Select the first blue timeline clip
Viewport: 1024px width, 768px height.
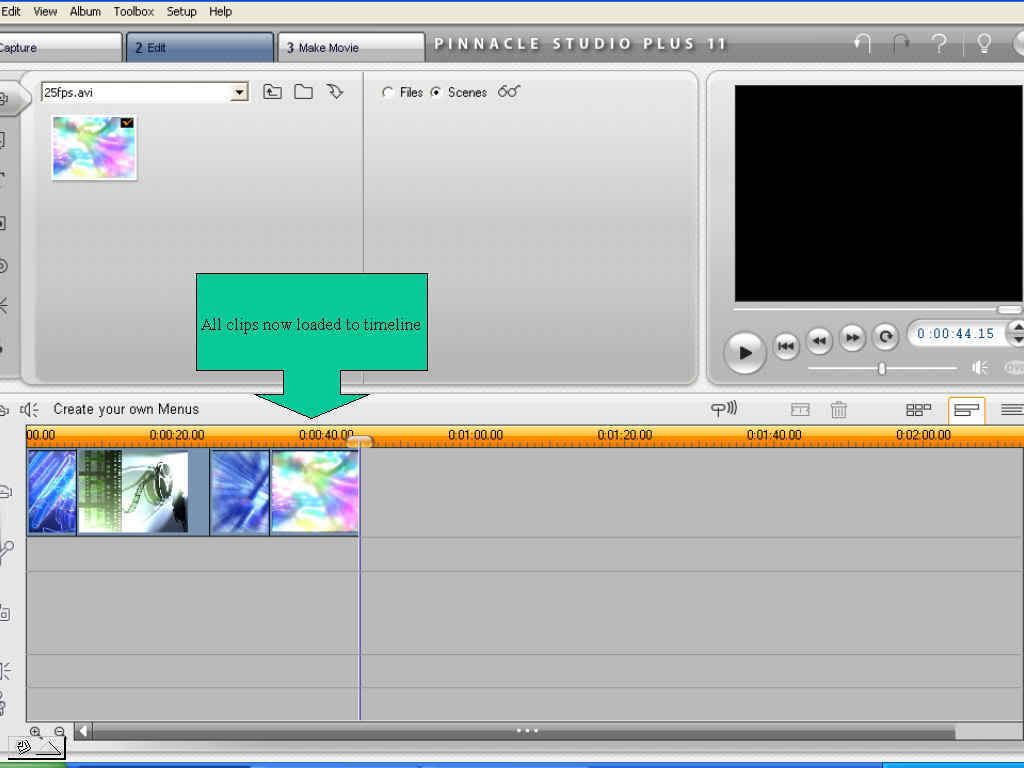(x=52, y=492)
